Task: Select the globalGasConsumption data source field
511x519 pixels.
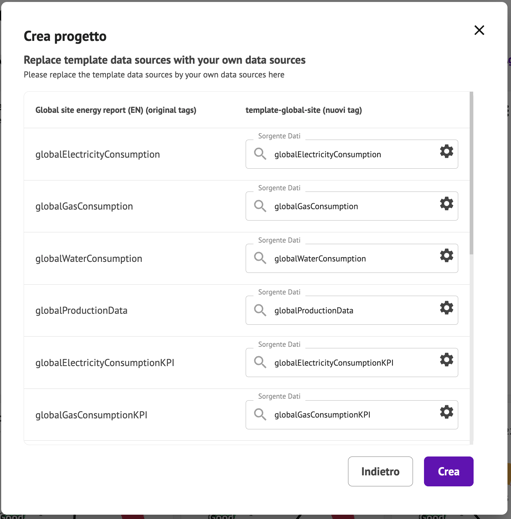Action: coord(352,206)
